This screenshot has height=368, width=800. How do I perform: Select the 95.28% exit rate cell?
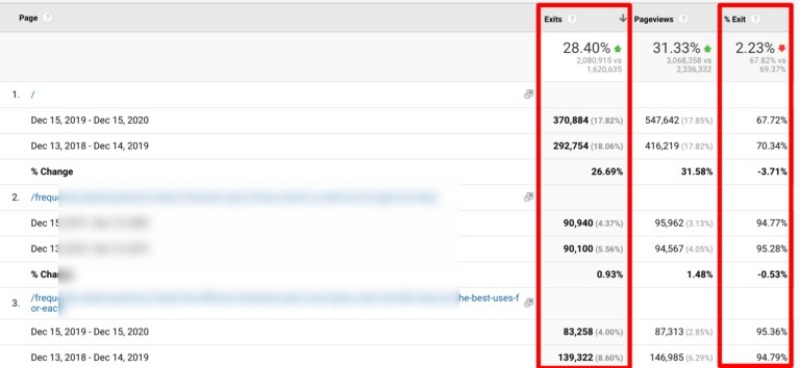[771, 249]
